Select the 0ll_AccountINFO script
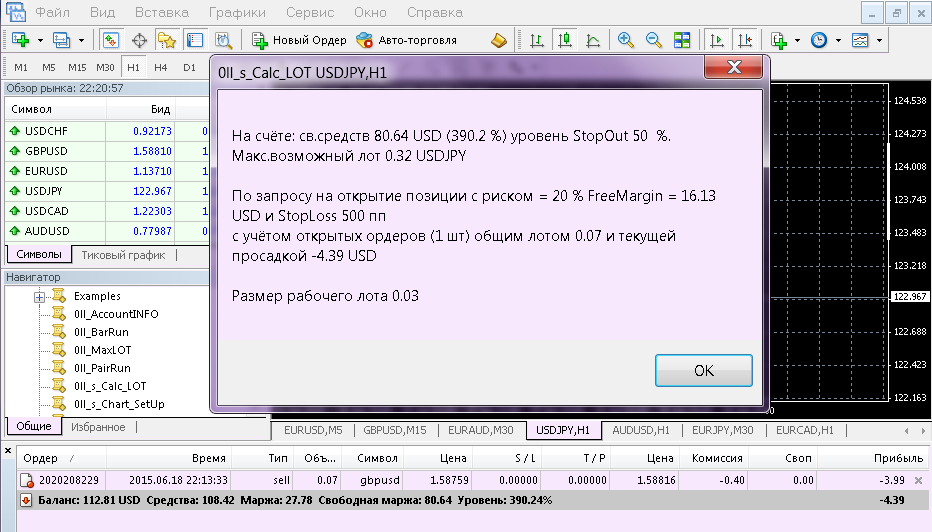The image size is (932, 532). click(116, 314)
